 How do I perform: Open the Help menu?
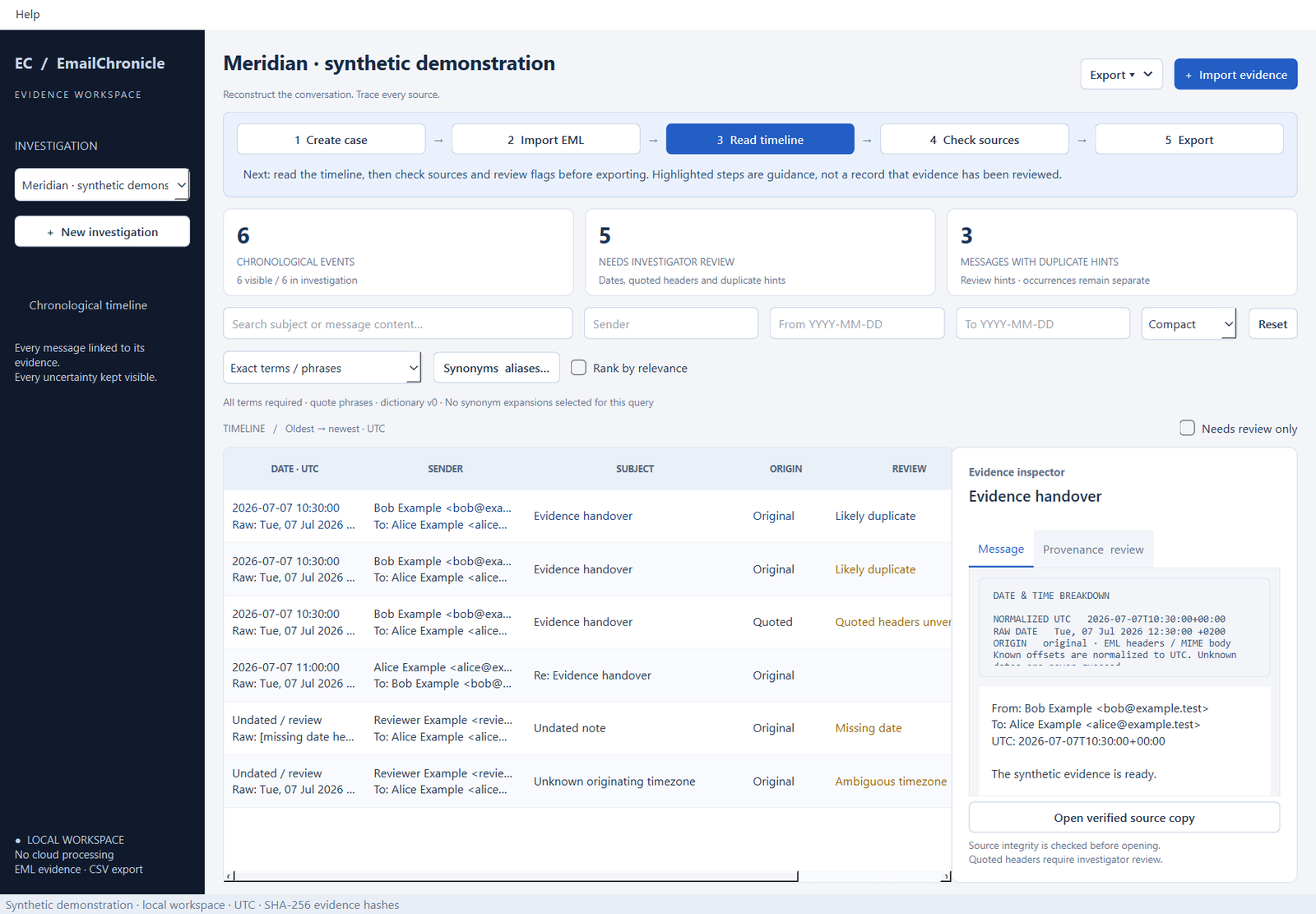tap(27, 14)
